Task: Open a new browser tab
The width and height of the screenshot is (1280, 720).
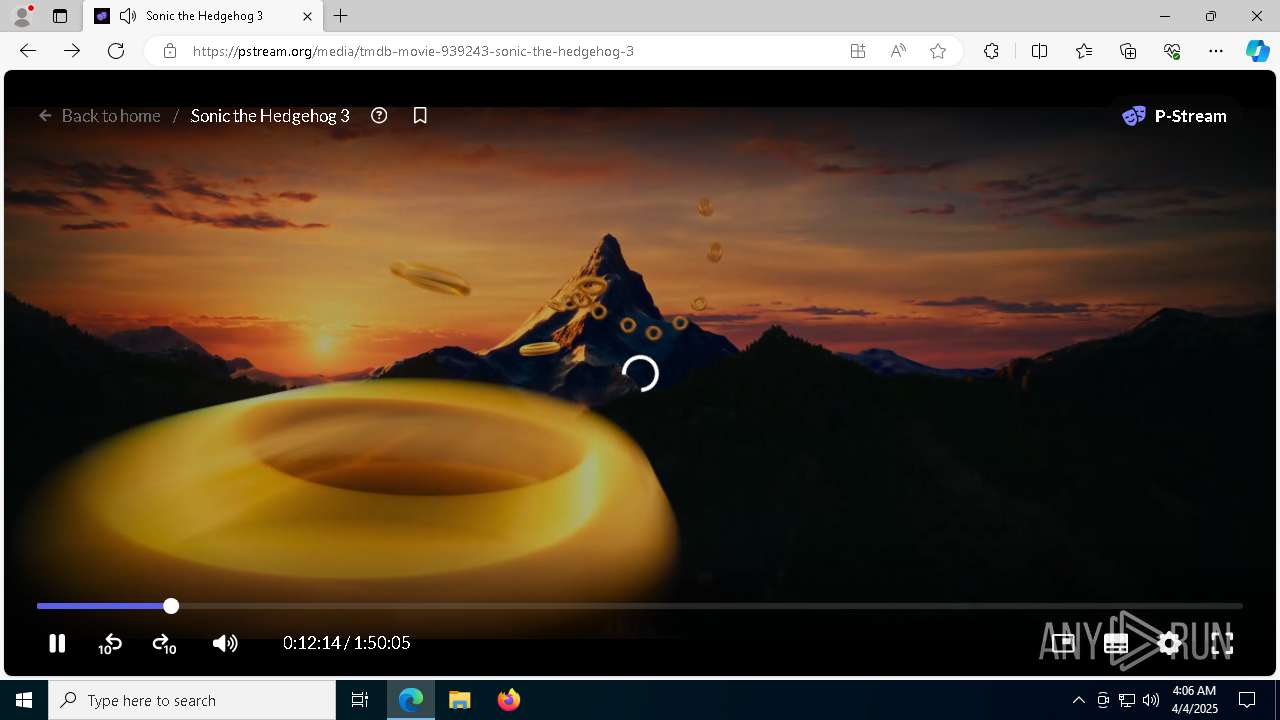Action: click(341, 16)
